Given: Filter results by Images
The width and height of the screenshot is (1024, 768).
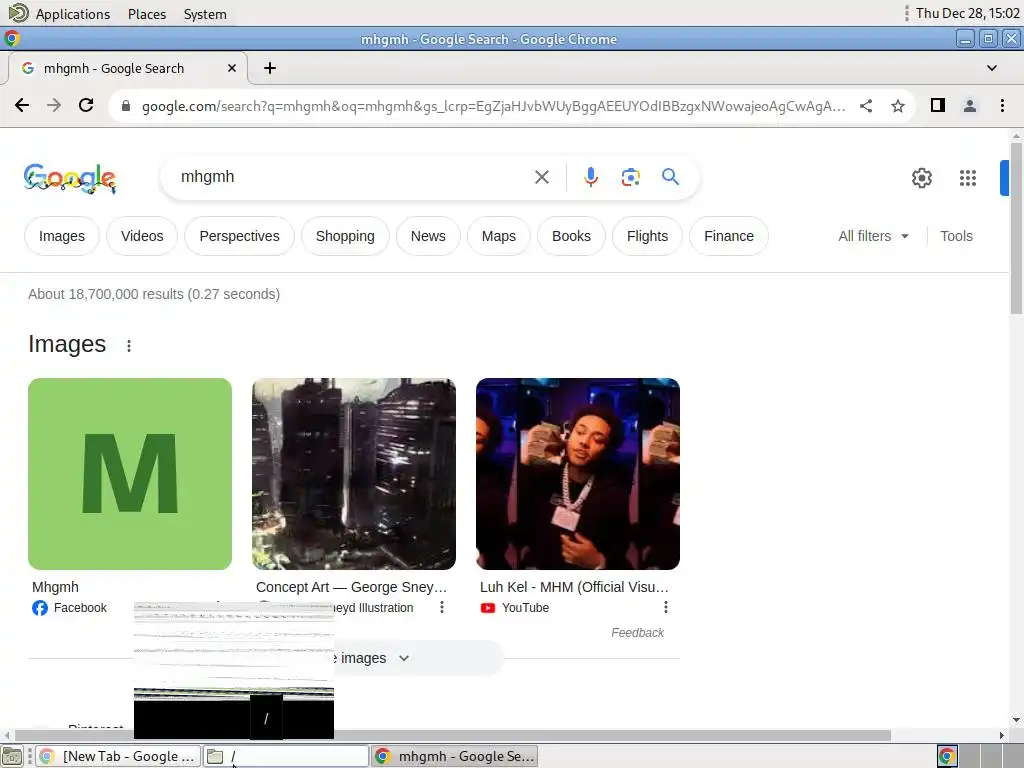Looking at the screenshot, I should pyautogui.click(x=61, y=236).
